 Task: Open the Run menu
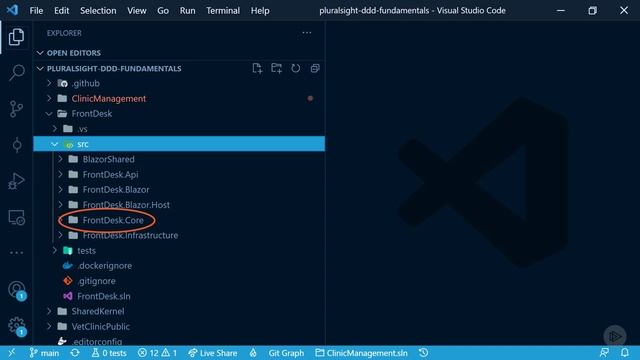[187, 11]
